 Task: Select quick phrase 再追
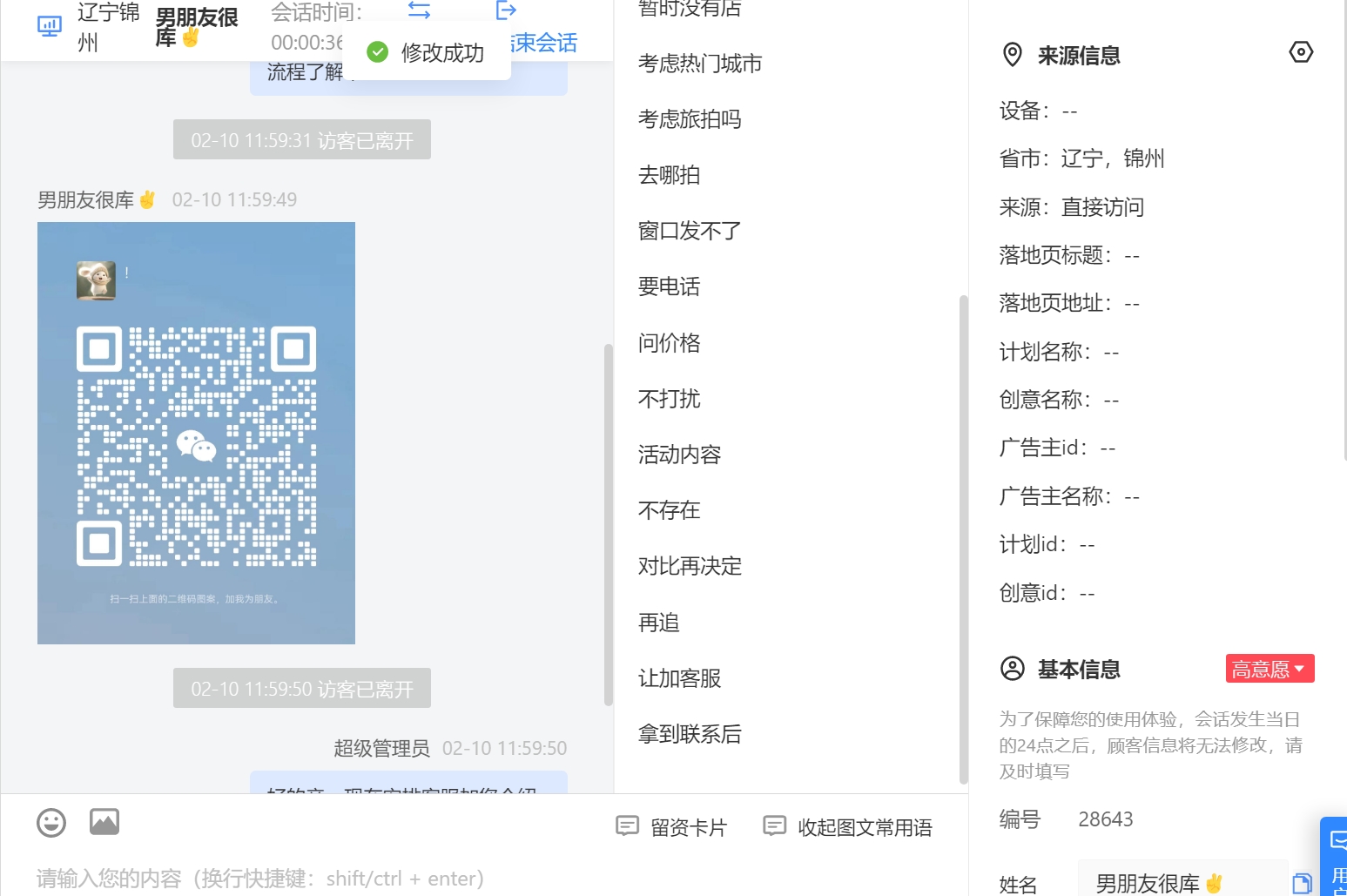658,623
